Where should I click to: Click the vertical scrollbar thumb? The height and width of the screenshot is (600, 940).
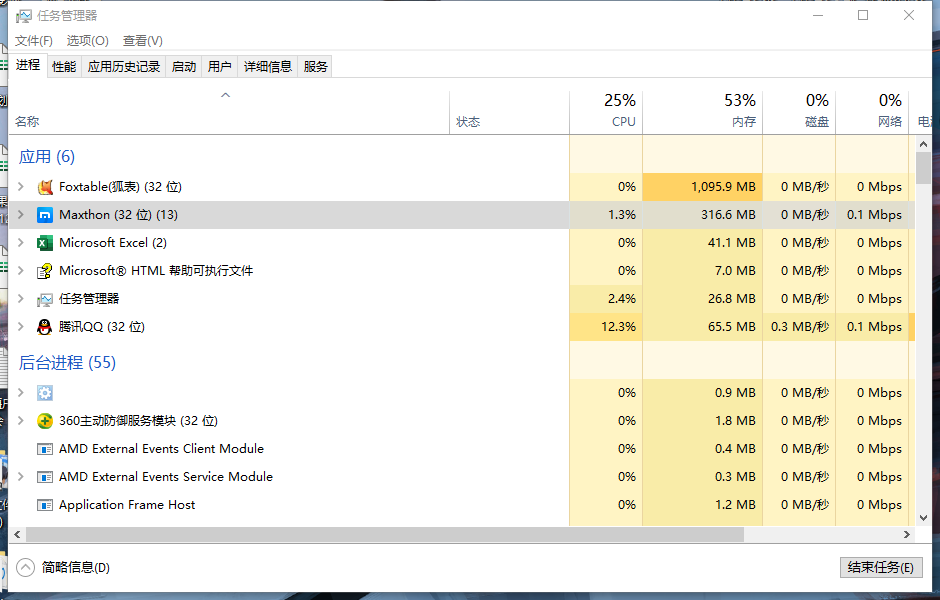coord(923,168)
